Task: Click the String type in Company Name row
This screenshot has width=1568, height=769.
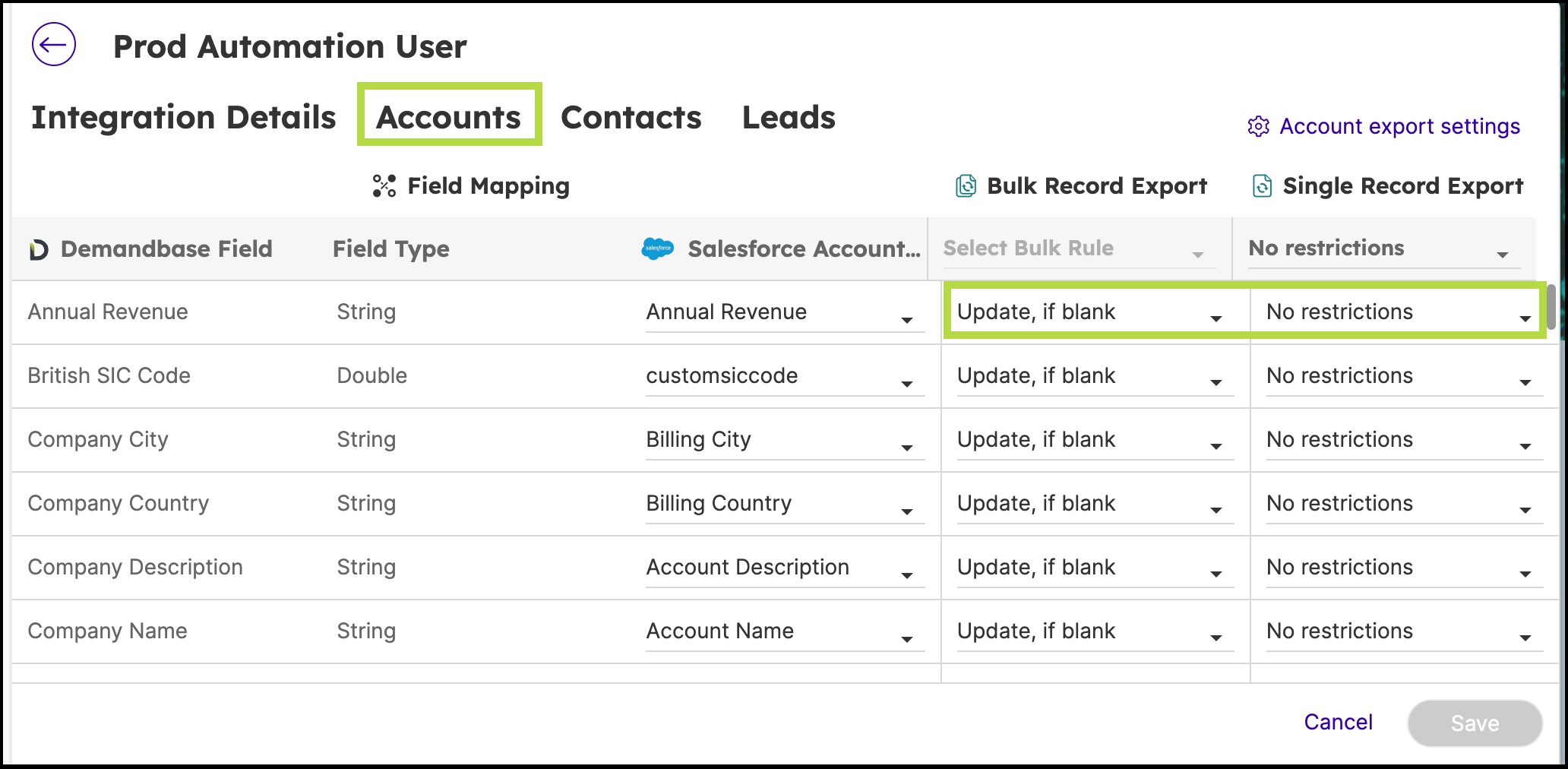Action: 366,631
